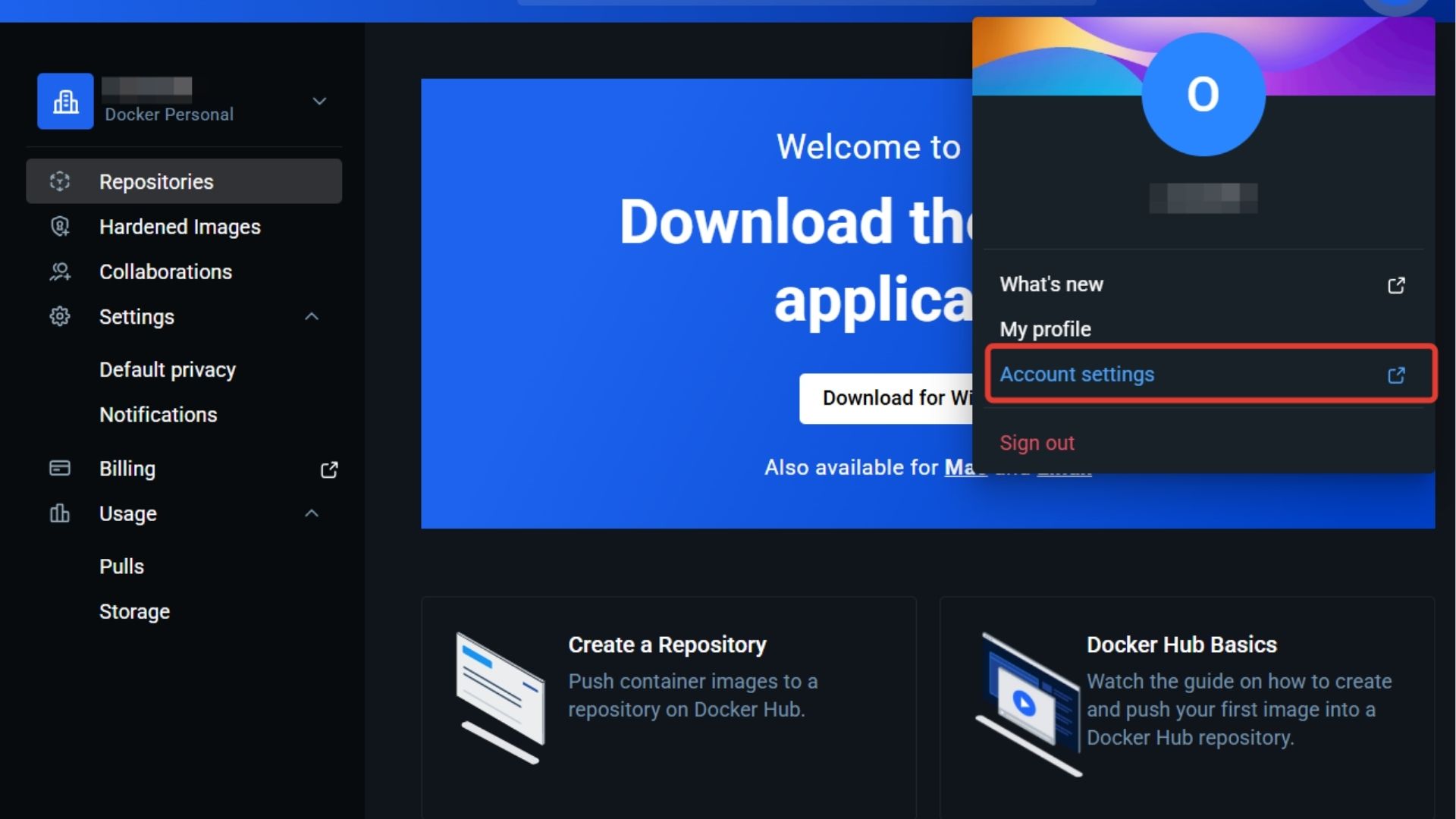Viewport: 1456px width, 819px height.
Task: Collapse the Usage section chevron
Action: [x=312, y=513]
